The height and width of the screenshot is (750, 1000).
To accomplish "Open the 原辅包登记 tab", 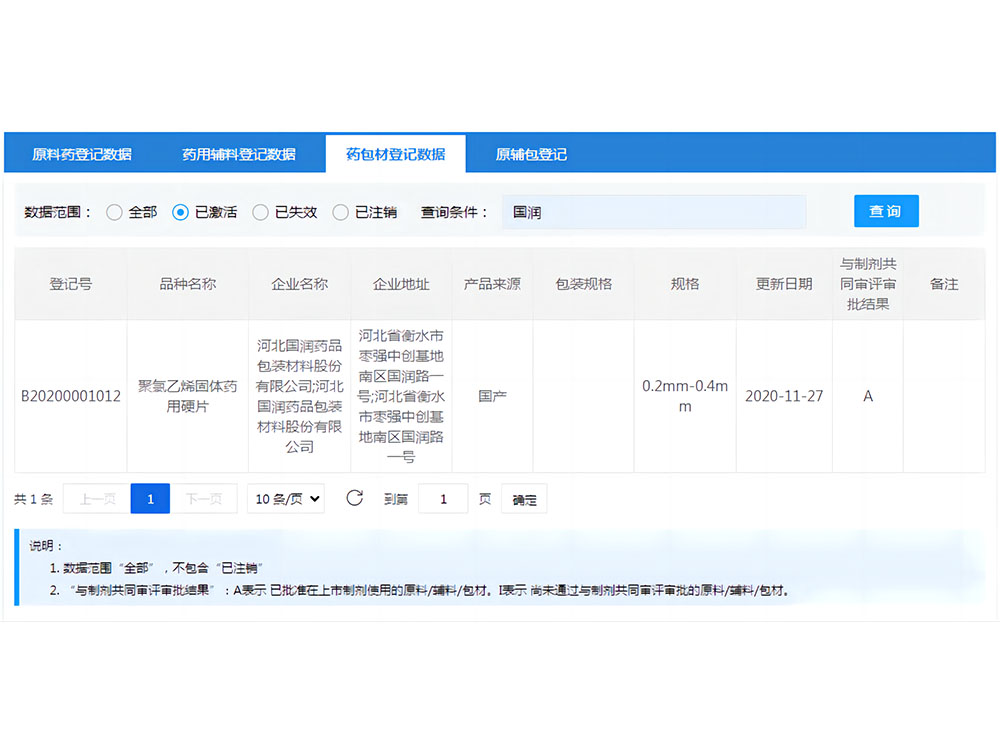I will coord(531,153).
